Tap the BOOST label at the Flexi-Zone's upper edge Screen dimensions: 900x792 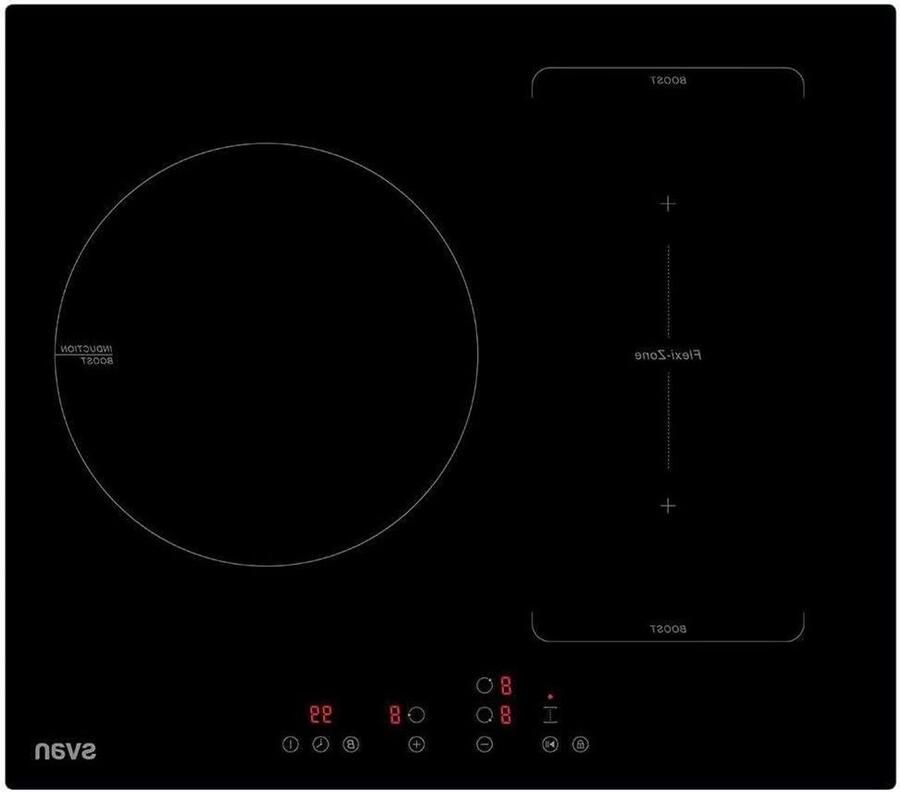(668, 80)
